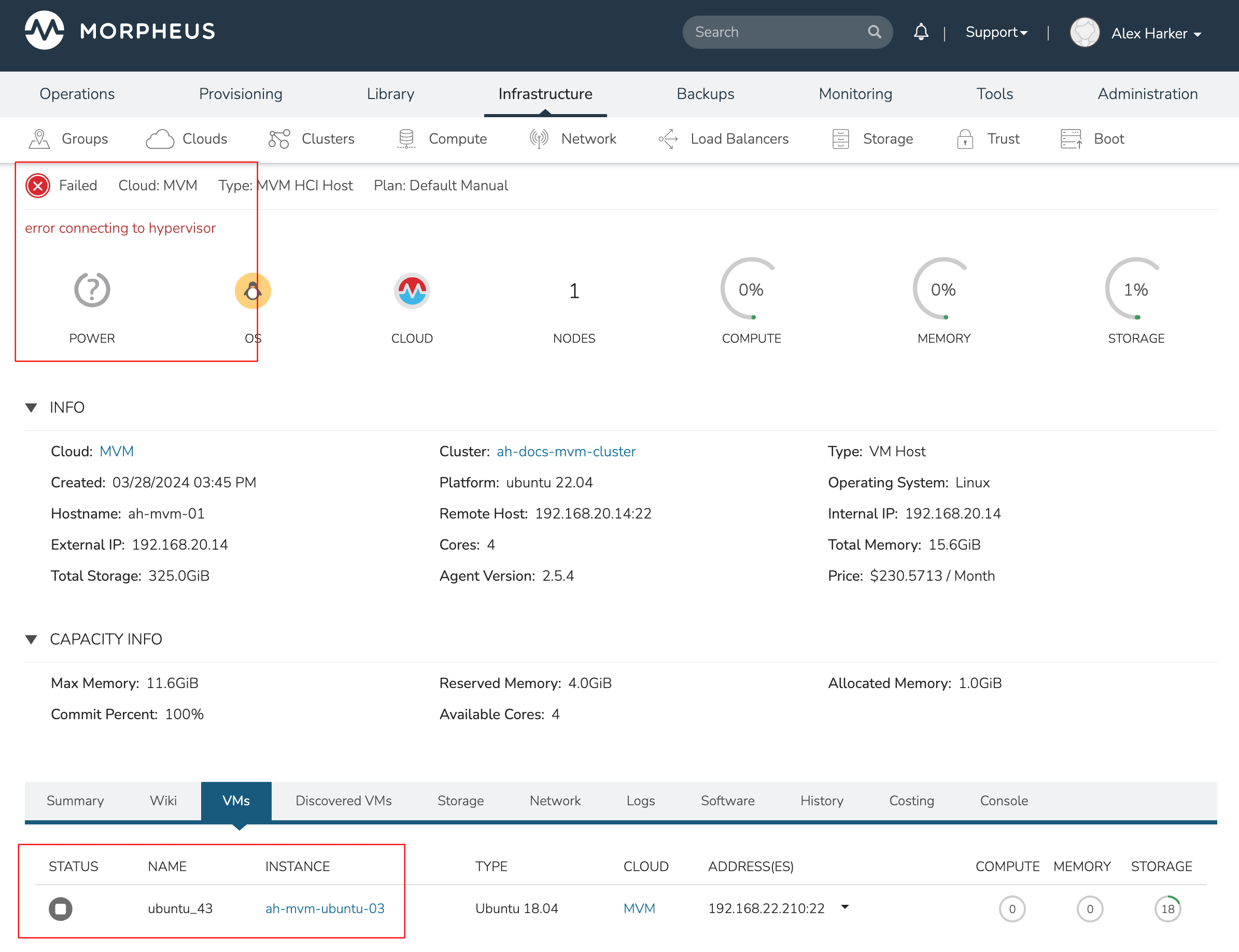The height and width of the screenshot is (952, 1239).
Task: Collapse the INFO section
Action: pos(32,408)
